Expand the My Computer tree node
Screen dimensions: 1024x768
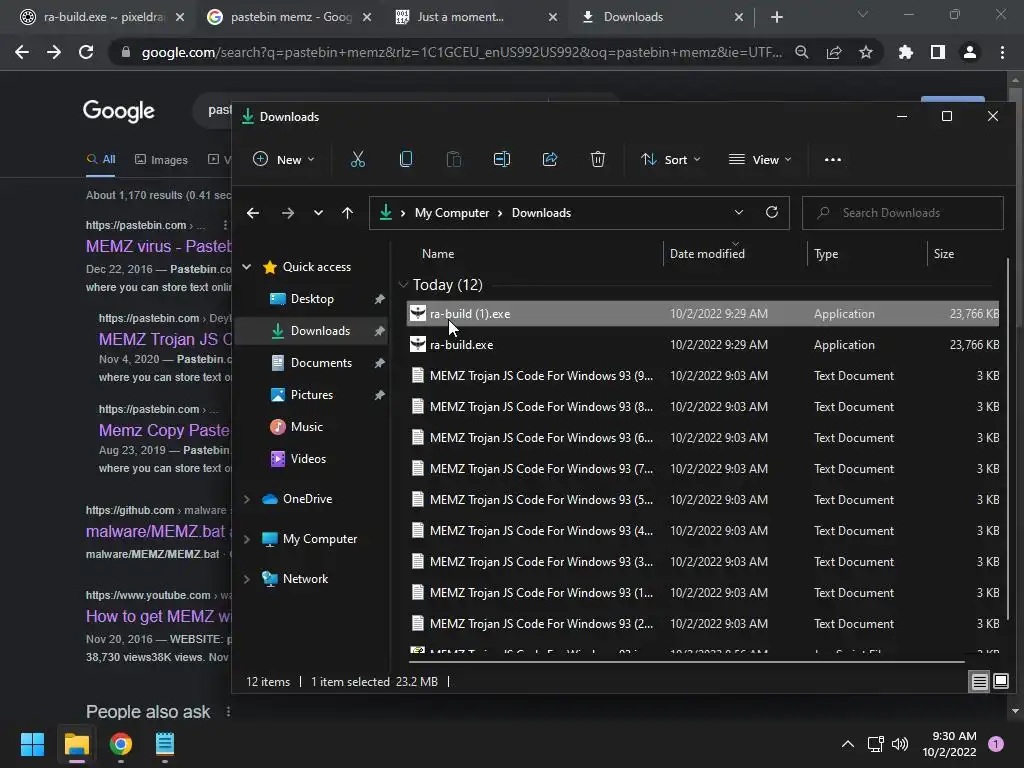click(247, 539)
